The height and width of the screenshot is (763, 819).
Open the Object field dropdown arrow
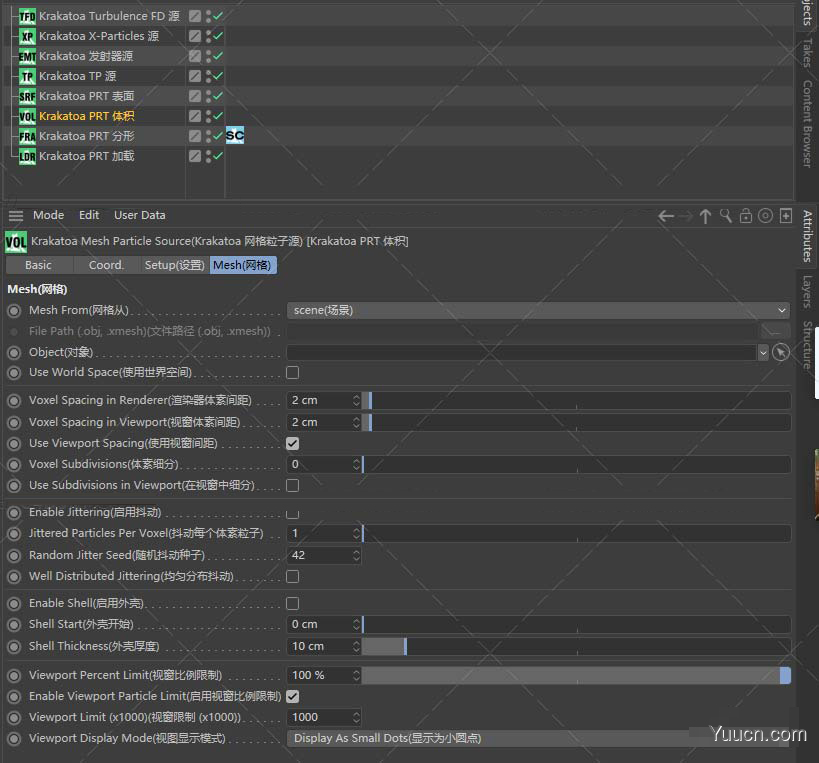[763, 353]
